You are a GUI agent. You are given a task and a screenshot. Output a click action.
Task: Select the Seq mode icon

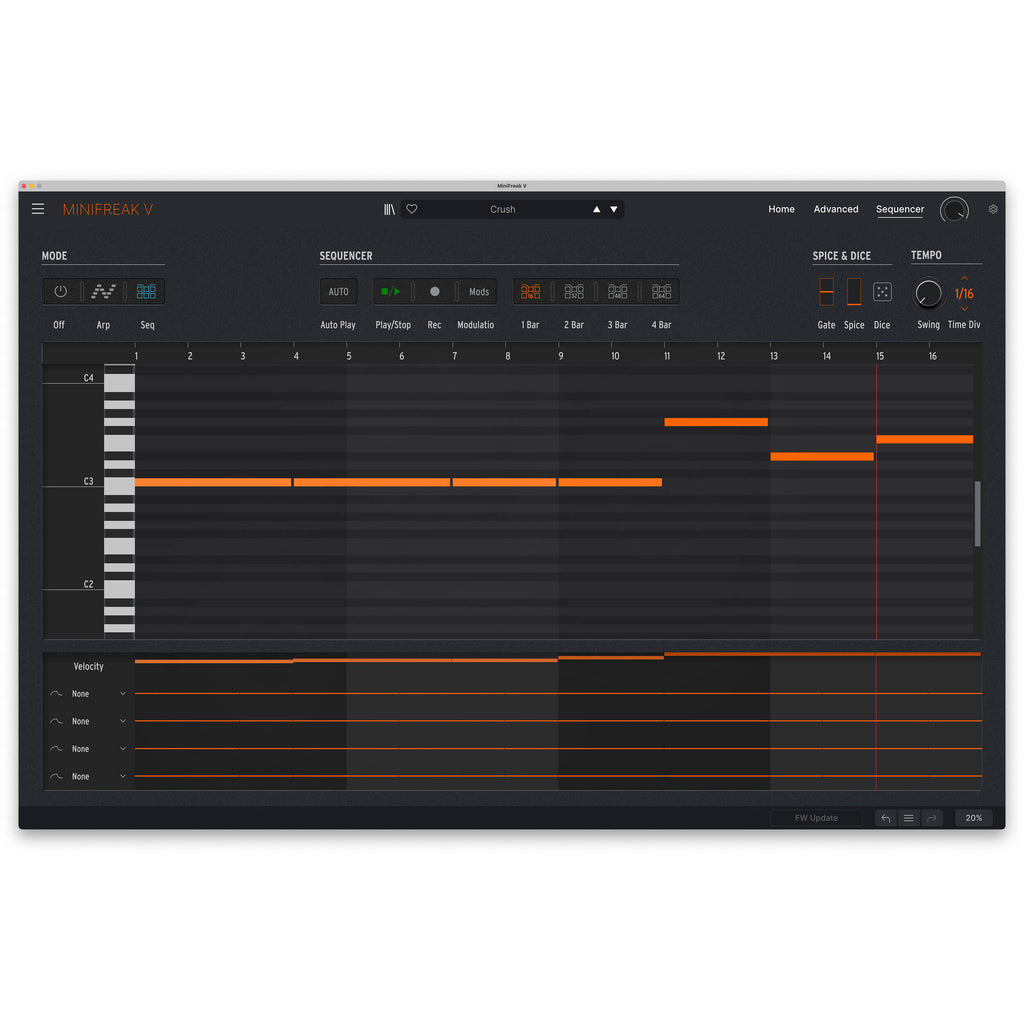(x=146, y=292)
